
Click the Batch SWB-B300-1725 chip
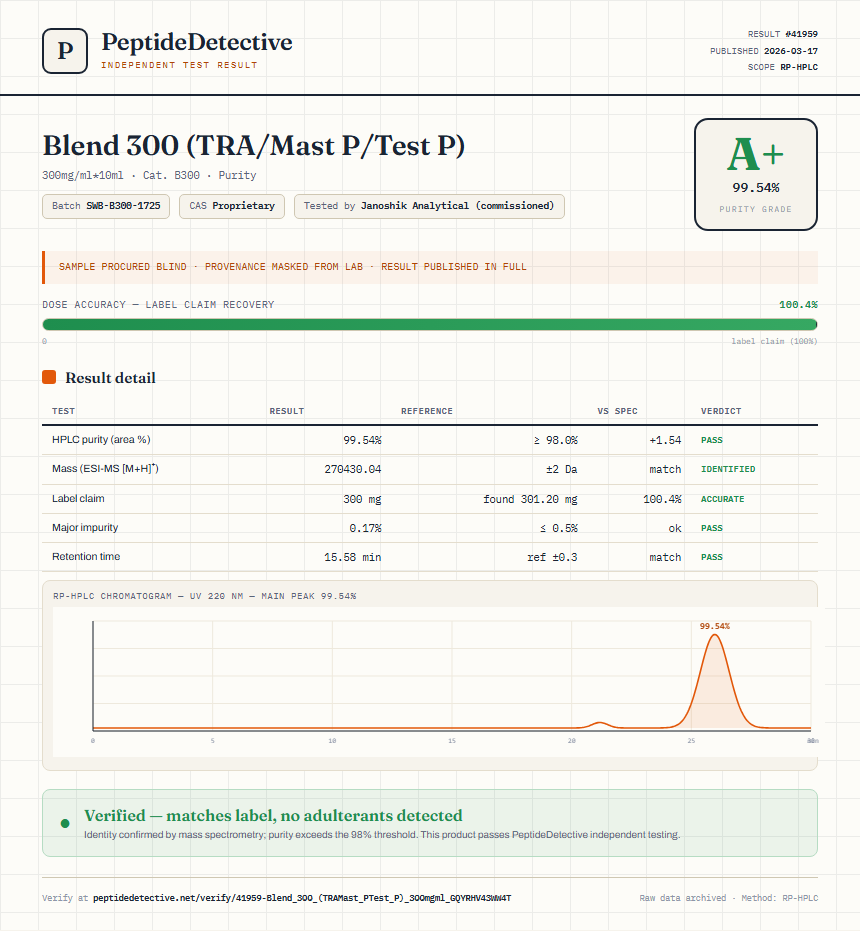106,206
